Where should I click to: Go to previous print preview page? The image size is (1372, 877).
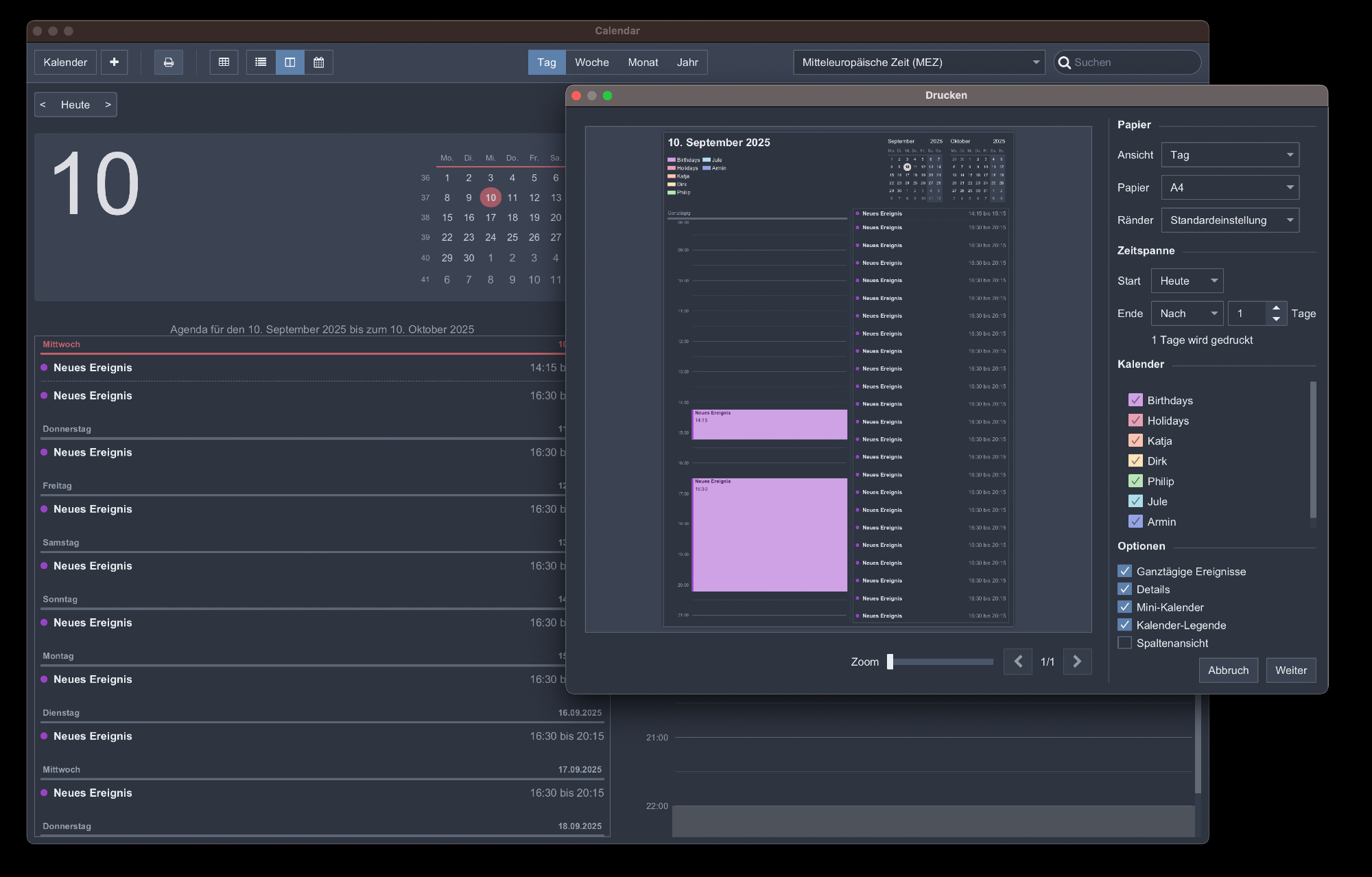1018,662
